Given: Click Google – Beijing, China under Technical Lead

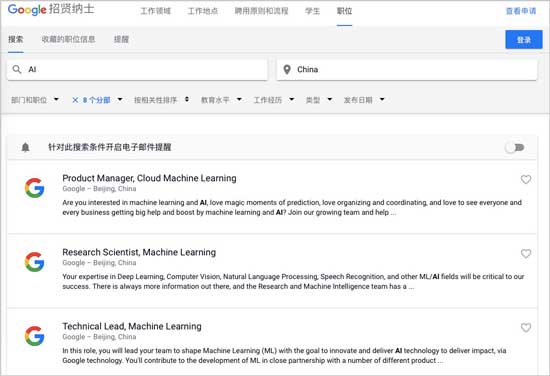Looking at the screenshot, I should [x=99, y=337].
